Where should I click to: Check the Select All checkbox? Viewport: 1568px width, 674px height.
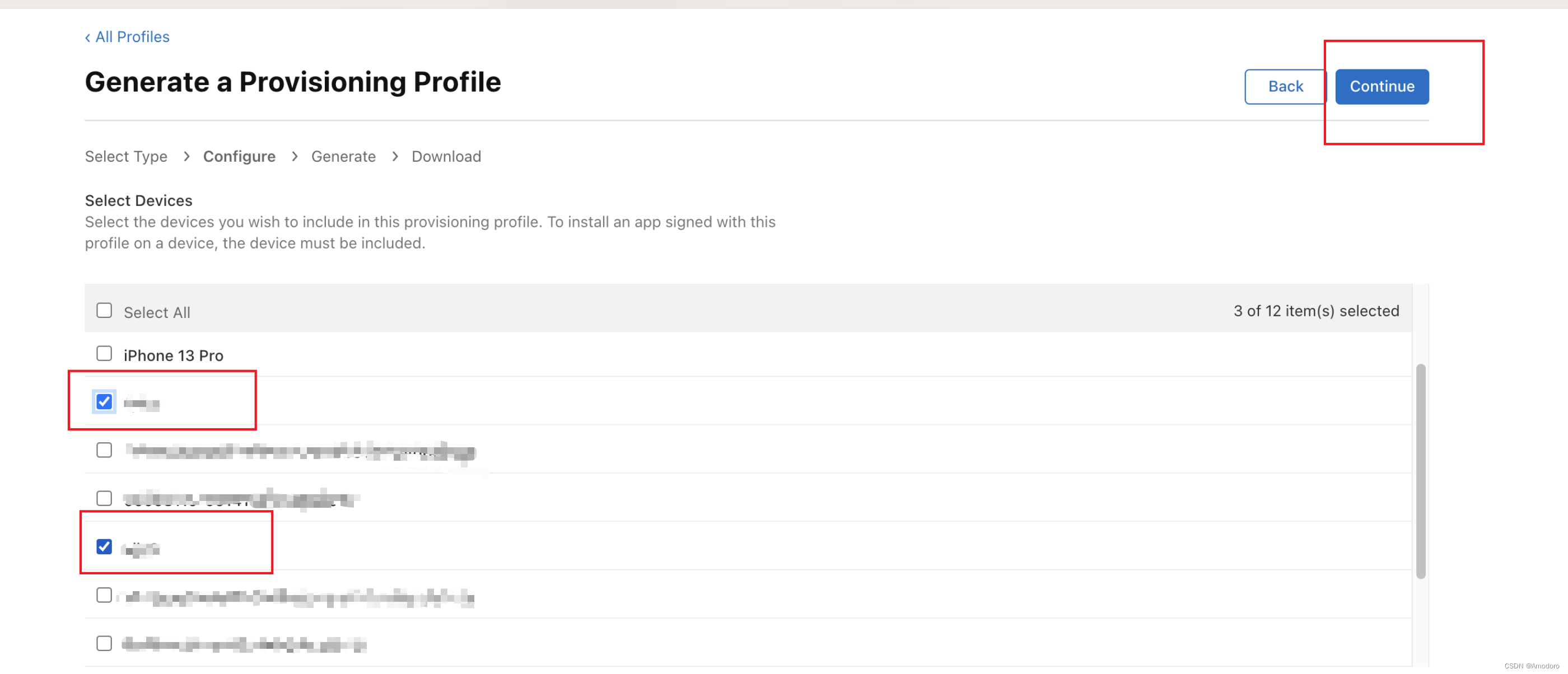[104, 311]
